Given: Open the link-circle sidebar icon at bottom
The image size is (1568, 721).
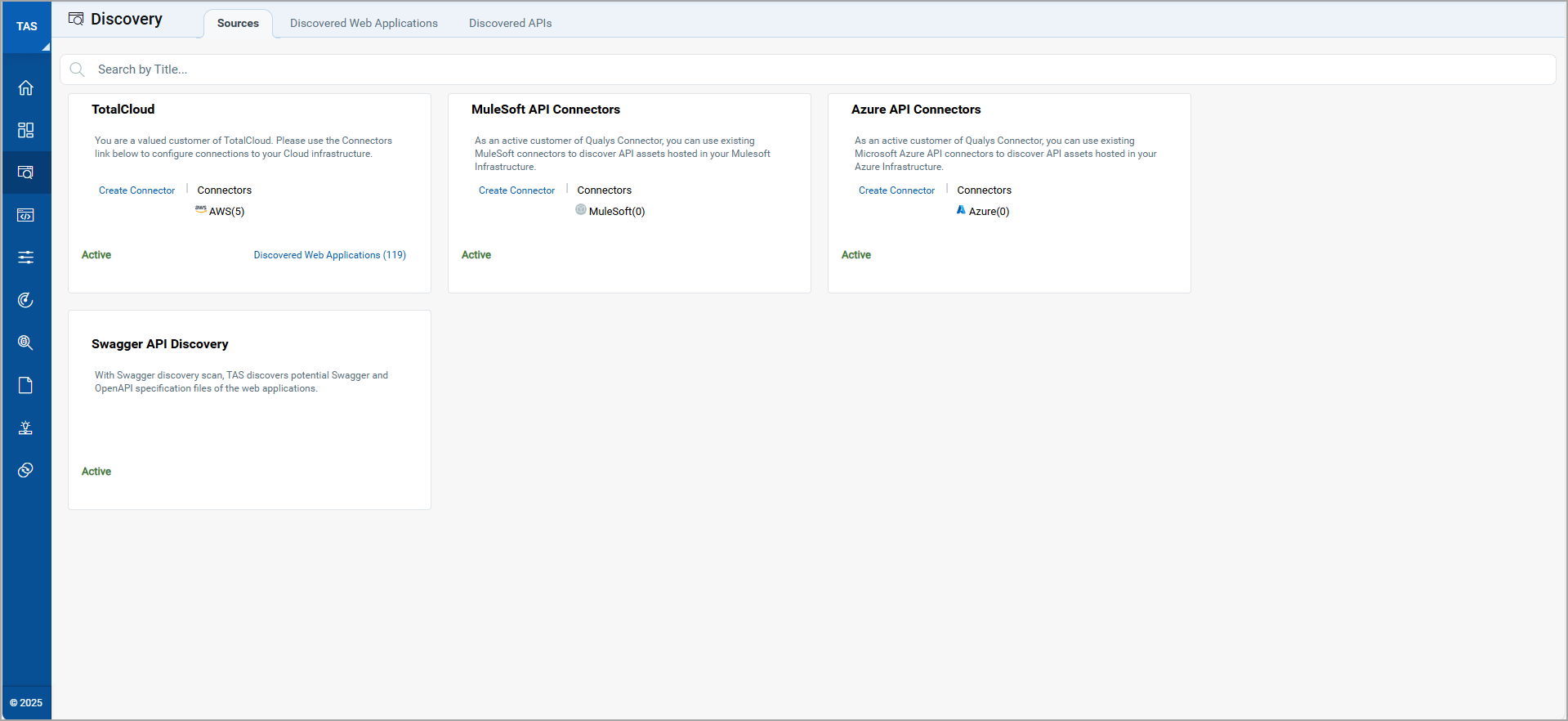Looking at the screenshot, I should [26, 470].
